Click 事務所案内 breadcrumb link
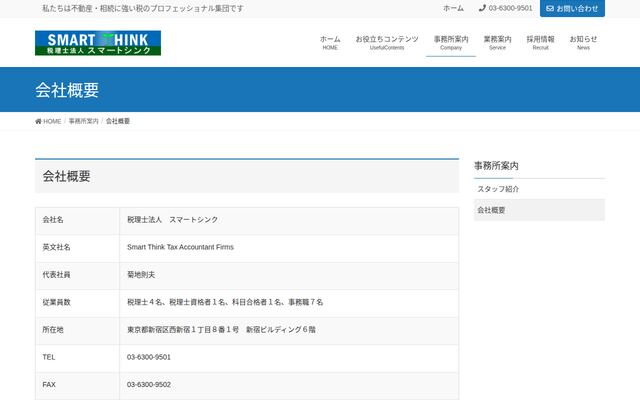This screenshot has height=400, width=640. tap(83, 121)
